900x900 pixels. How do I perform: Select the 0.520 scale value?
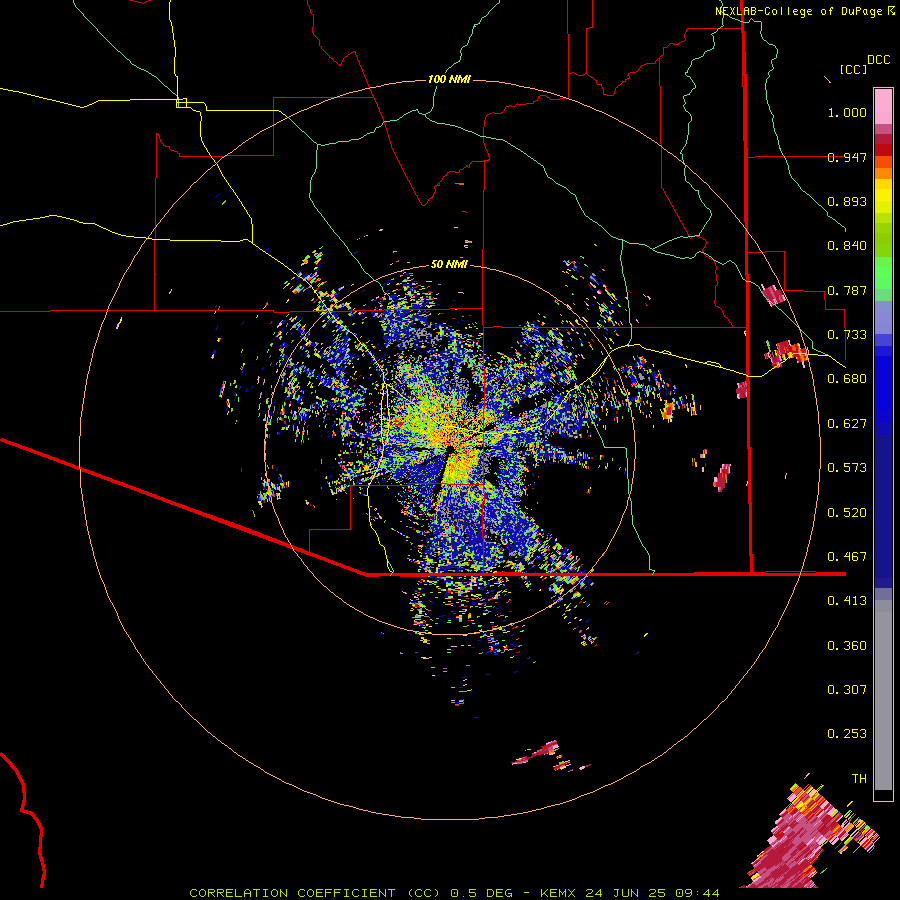click(847, 513)
